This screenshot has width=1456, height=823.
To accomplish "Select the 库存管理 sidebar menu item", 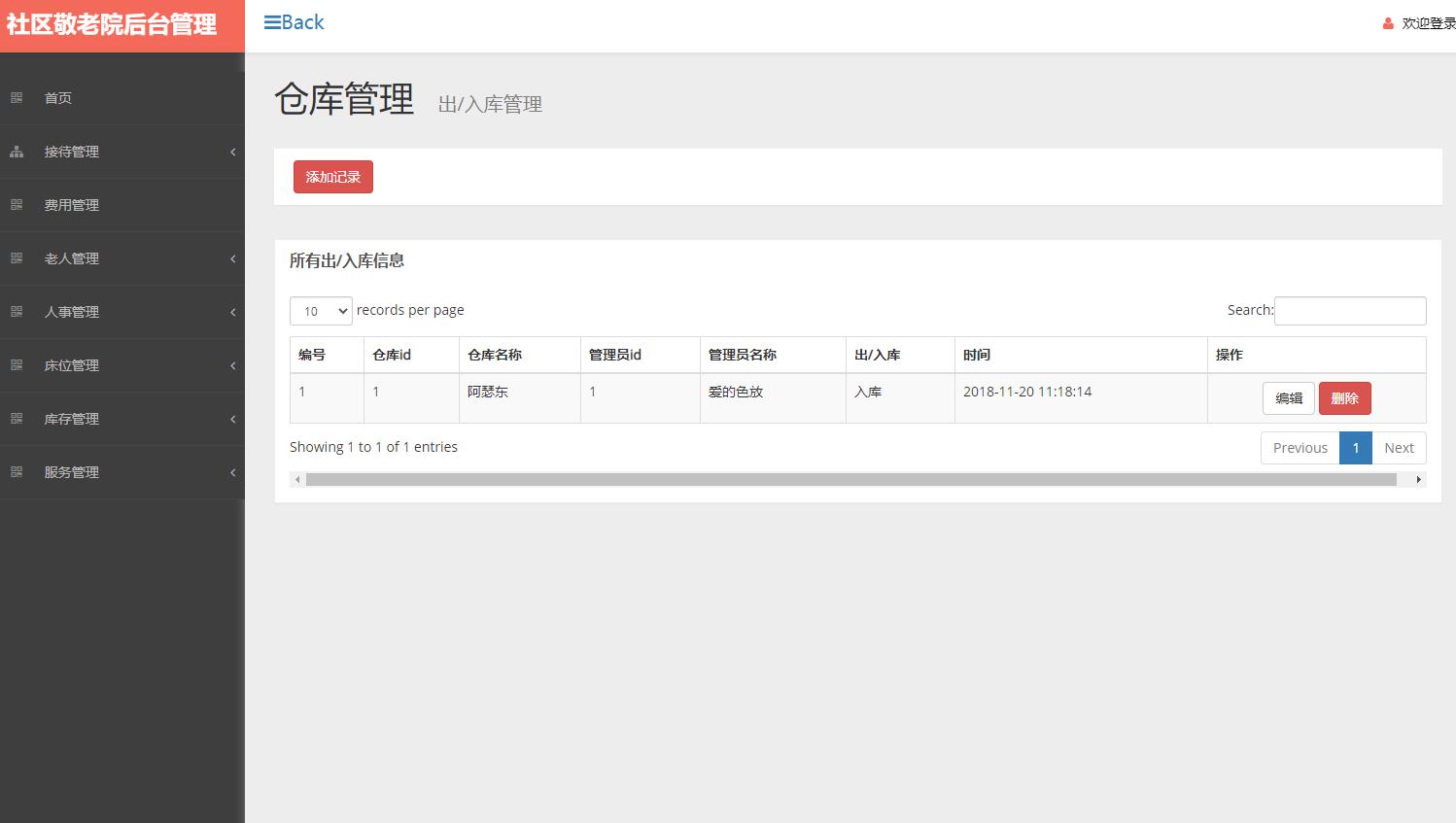I will point(70,419).
